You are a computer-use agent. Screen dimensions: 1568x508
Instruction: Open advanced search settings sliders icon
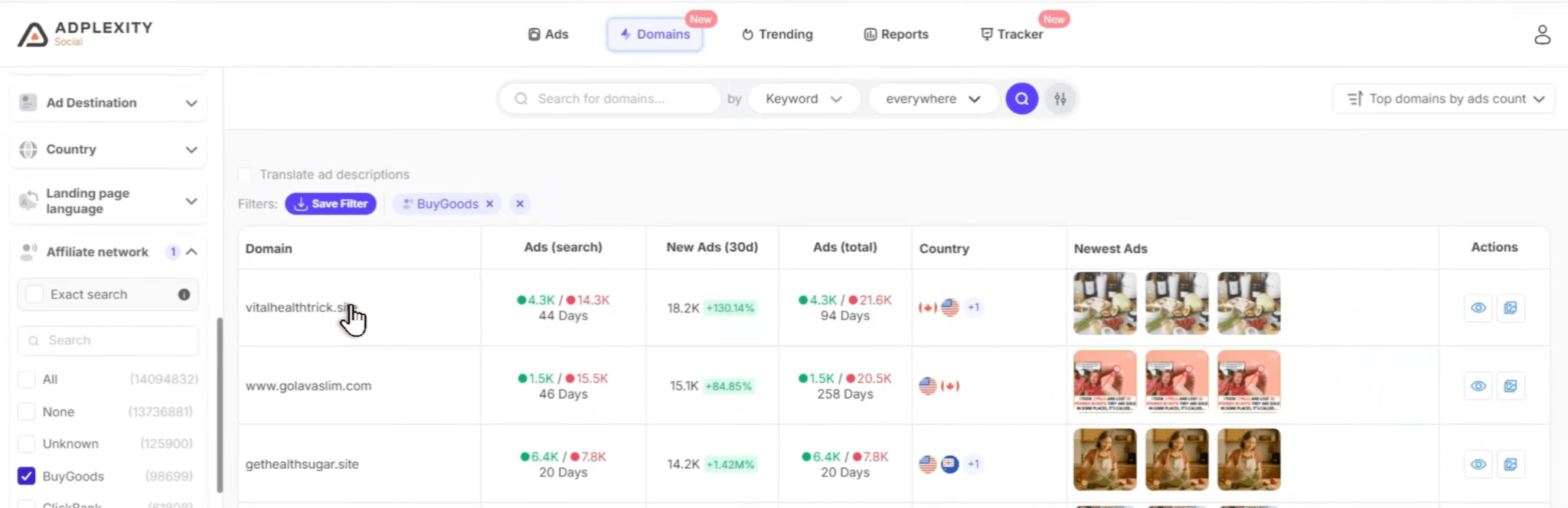(x=1060, y=99)
